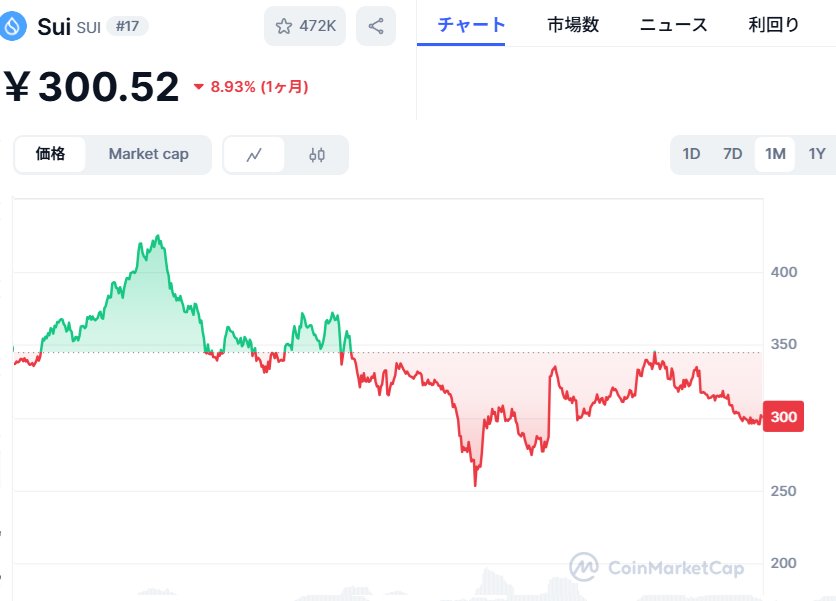Click the #17 rank badge
Screen dimensions: 836x601
pyautogui.click(x=127, y=26)
